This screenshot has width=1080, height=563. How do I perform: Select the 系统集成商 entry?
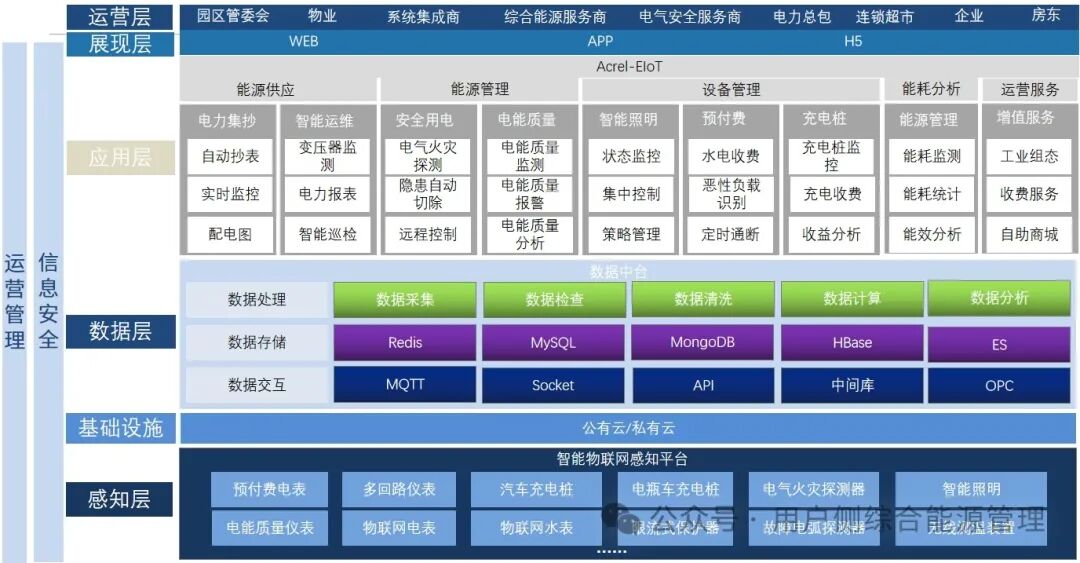[x=423, y=17]
